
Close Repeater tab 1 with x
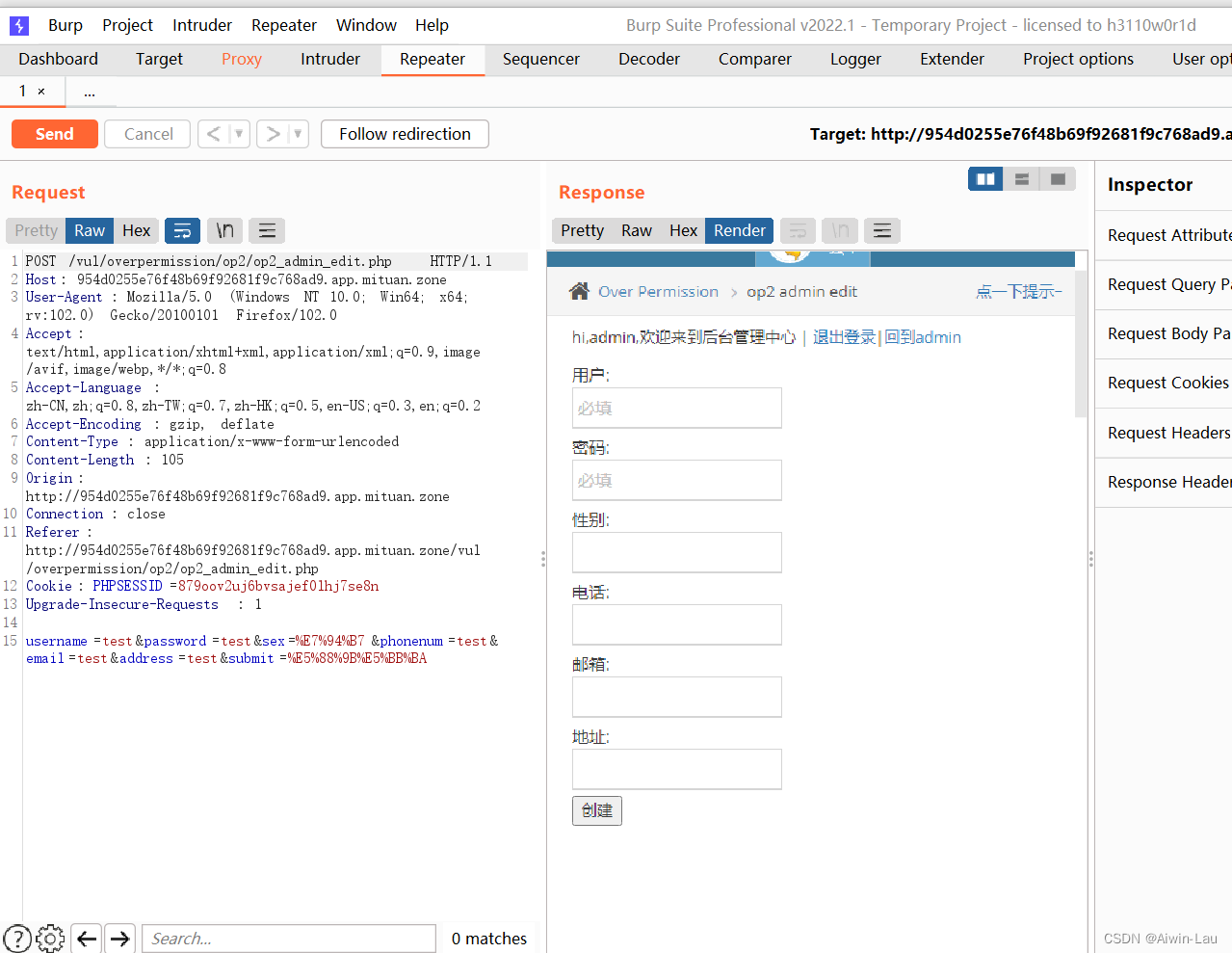coord(41,92)
